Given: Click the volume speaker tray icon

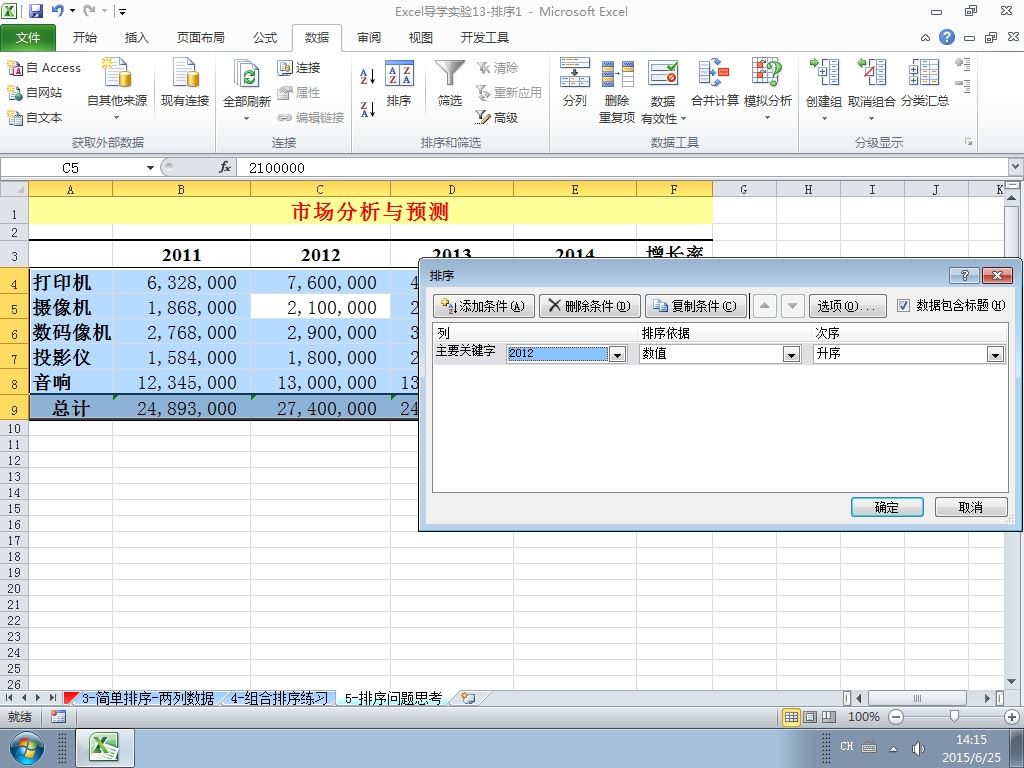Looking at the screenshot, I should point(917,748).
